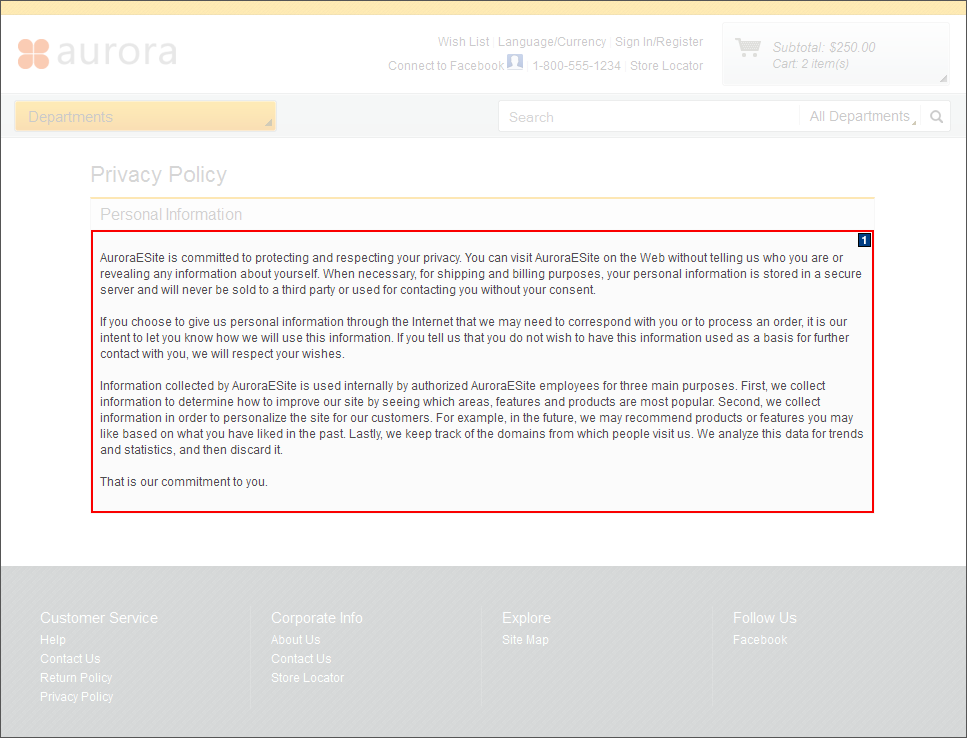Open Store Locator under Corporate Info
Image resolution: width=967 pixels, height=738 pixels.
point(307,678)
